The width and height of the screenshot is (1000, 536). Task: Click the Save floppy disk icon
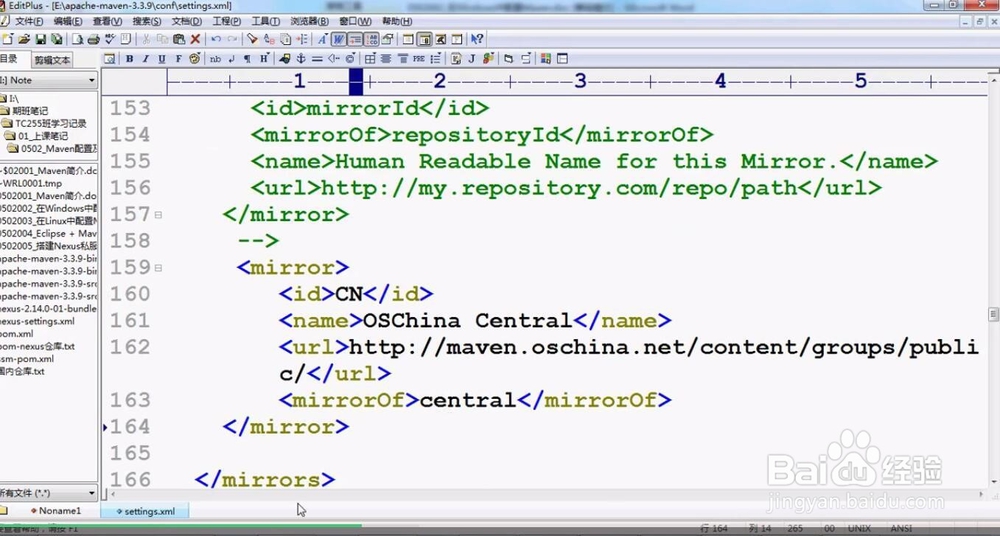41,40
